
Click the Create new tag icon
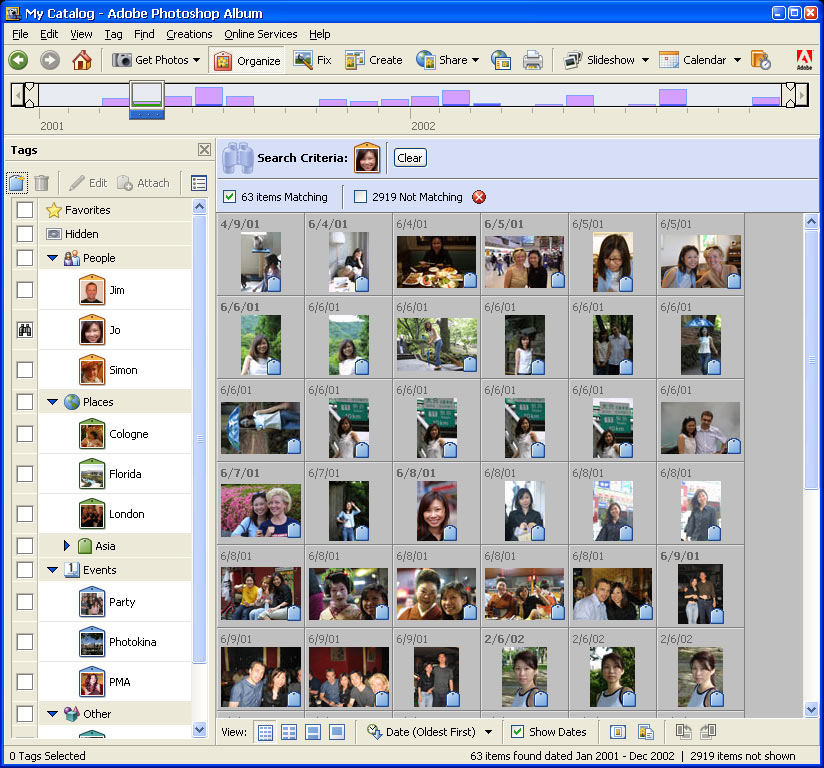17,183
